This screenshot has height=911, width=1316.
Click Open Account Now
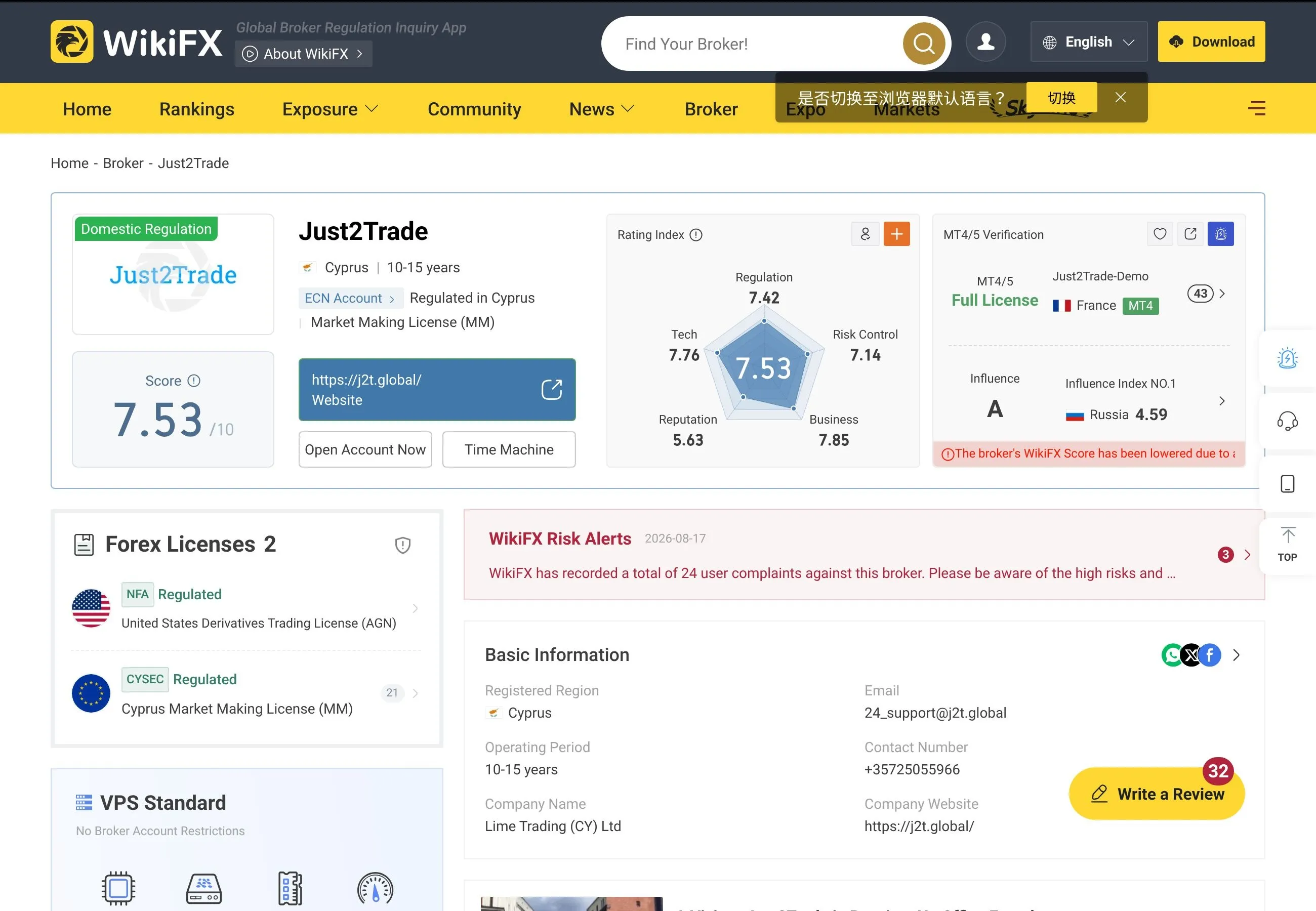(365, 450)
